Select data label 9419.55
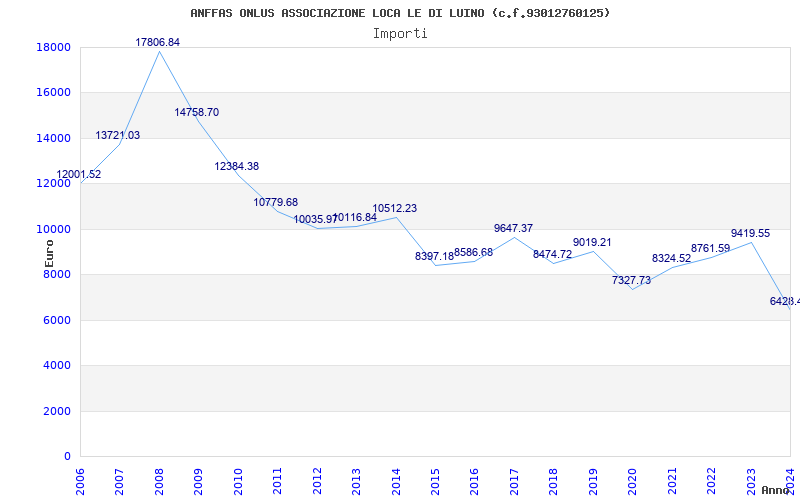Screen dimensions: 800x500 (751, 234)
